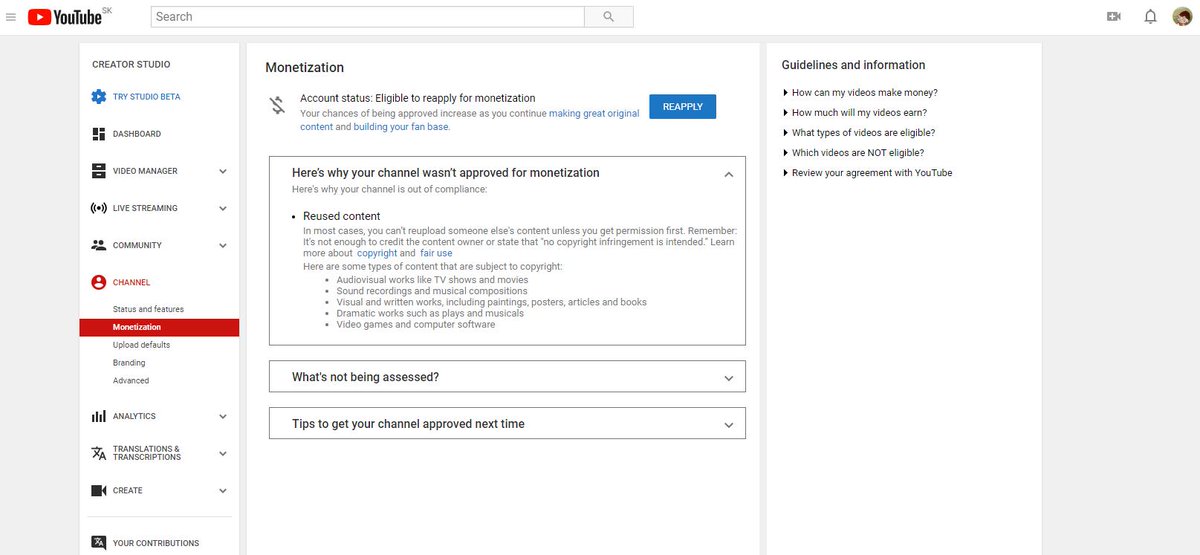Expand 'How much will my videos earn?'
Viewport: 1200px width, 555px height.
click(x=855, y=112)
